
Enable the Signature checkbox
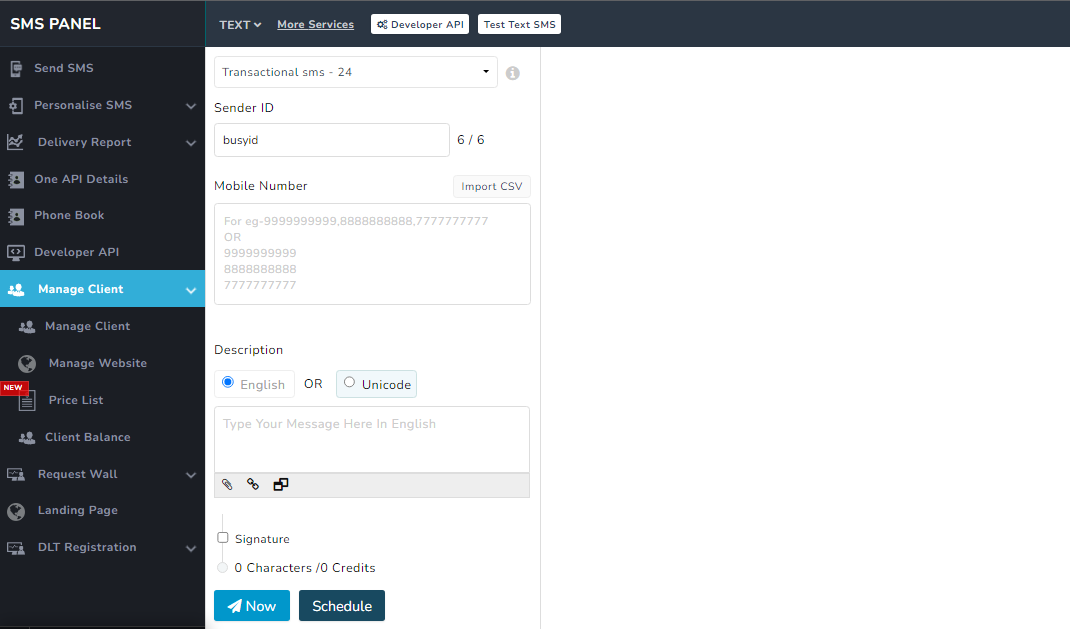(x=222, y=538)
